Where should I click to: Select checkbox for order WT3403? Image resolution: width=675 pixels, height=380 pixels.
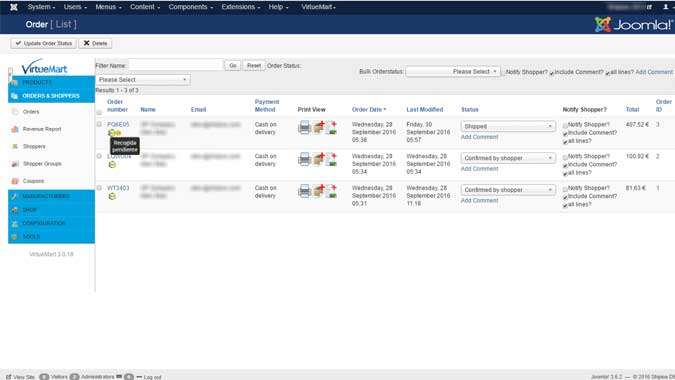[99, 188]
